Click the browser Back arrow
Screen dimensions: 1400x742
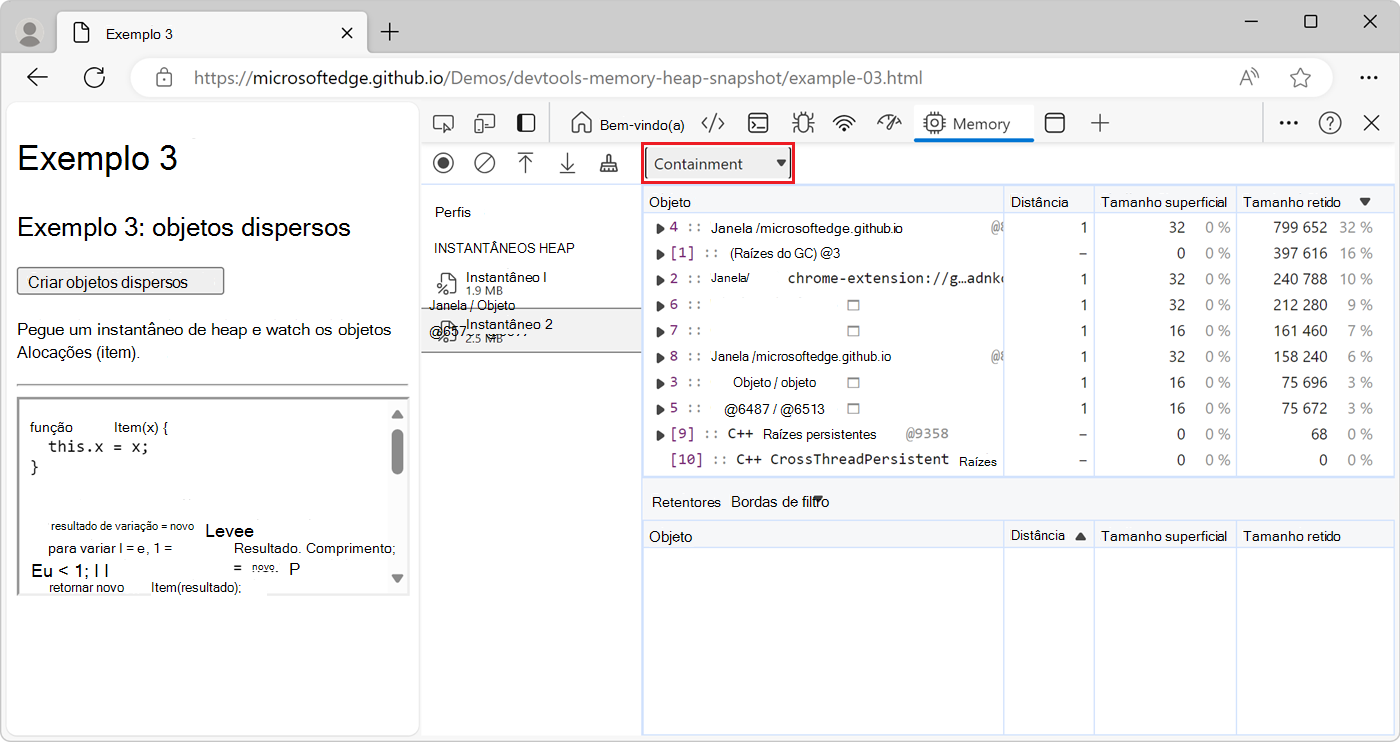(x=38, y=78)
